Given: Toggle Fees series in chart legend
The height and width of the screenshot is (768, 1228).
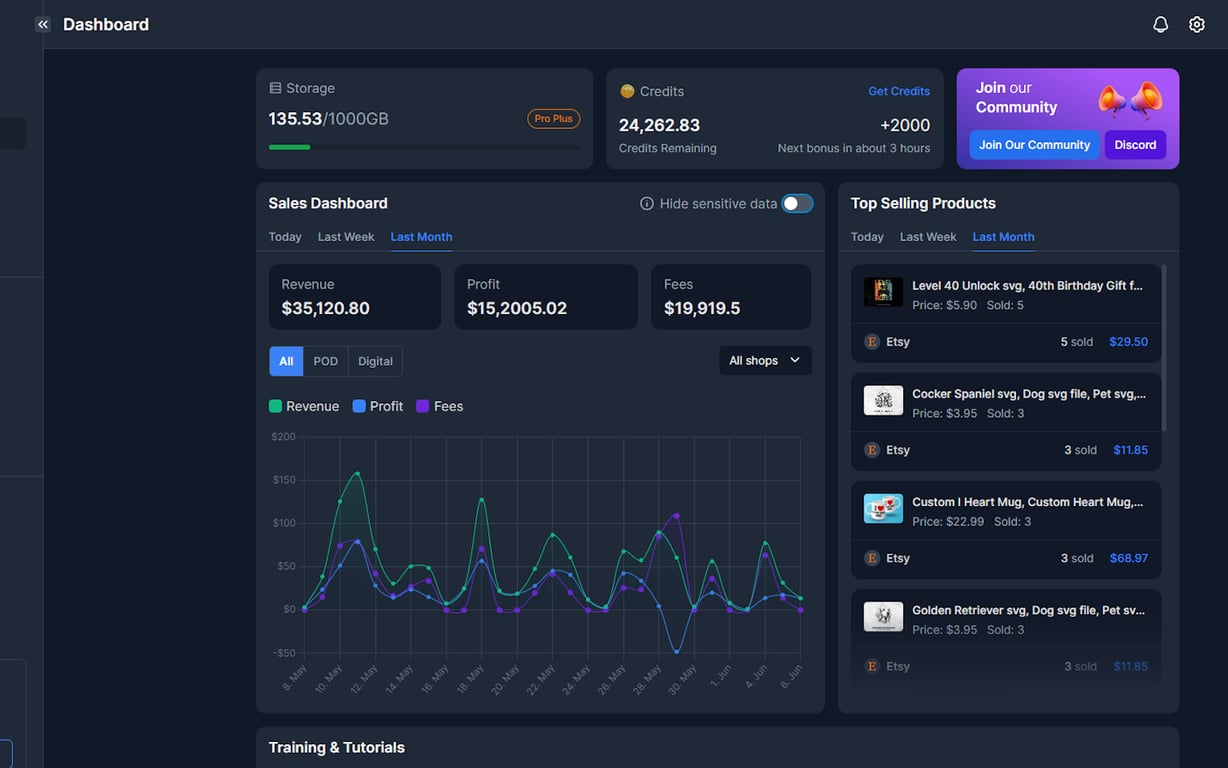Looking at the screenshot, I should point(440,406).
